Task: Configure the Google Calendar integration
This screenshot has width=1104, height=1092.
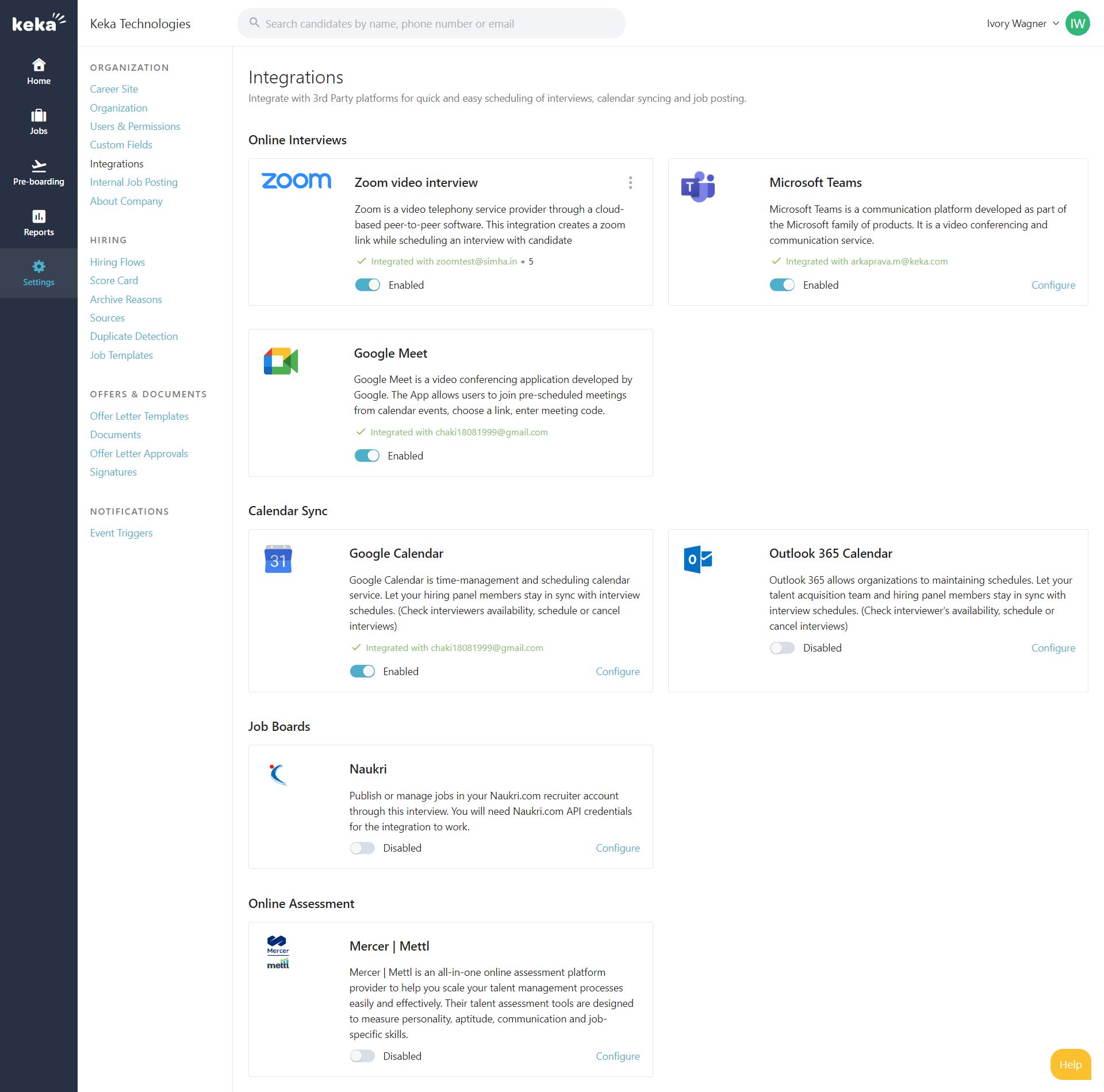Action: [618, 672]
